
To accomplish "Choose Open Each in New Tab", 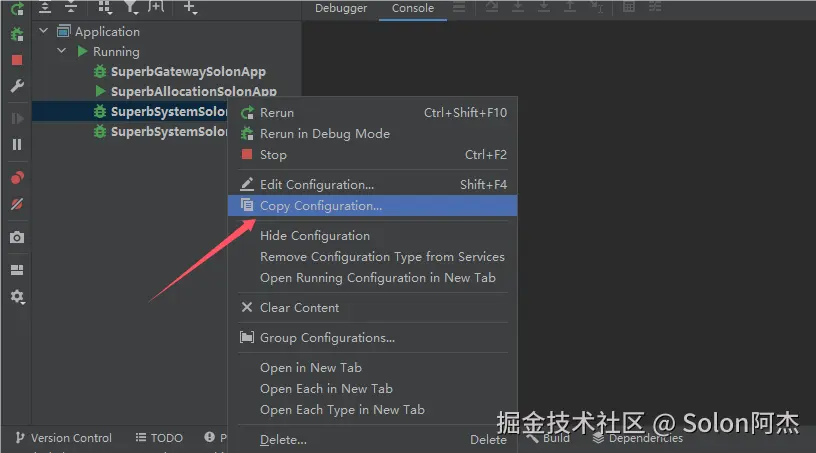I will click(x=373, y=388).
